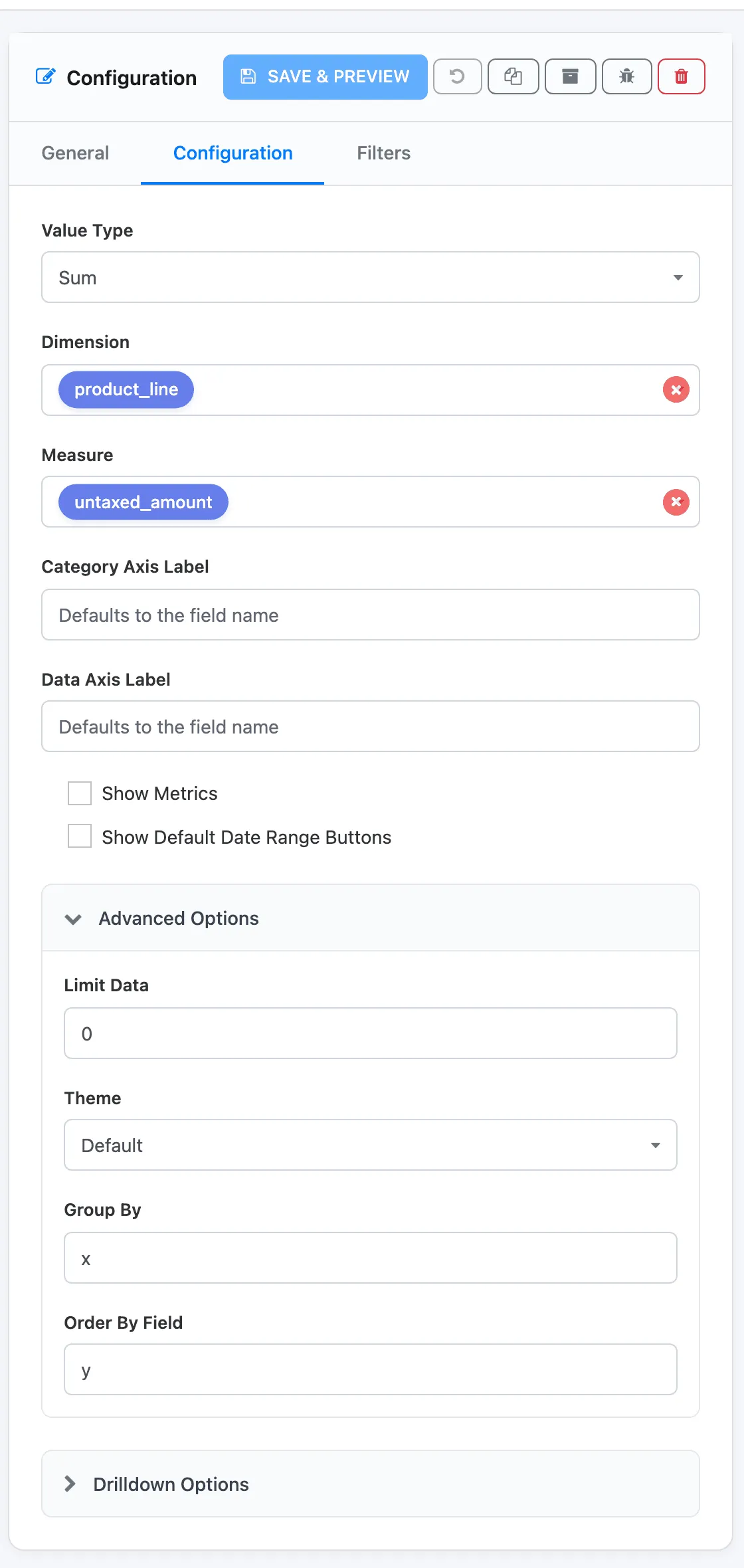Click the Group By input field
744x1568 pixels.
click(371, 1258)
